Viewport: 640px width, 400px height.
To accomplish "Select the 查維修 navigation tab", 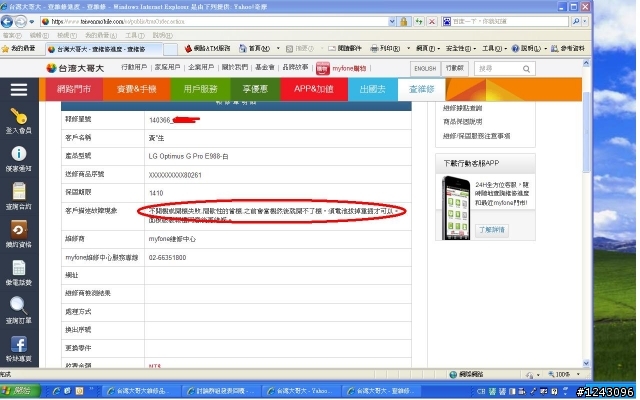I will [421, 89].
